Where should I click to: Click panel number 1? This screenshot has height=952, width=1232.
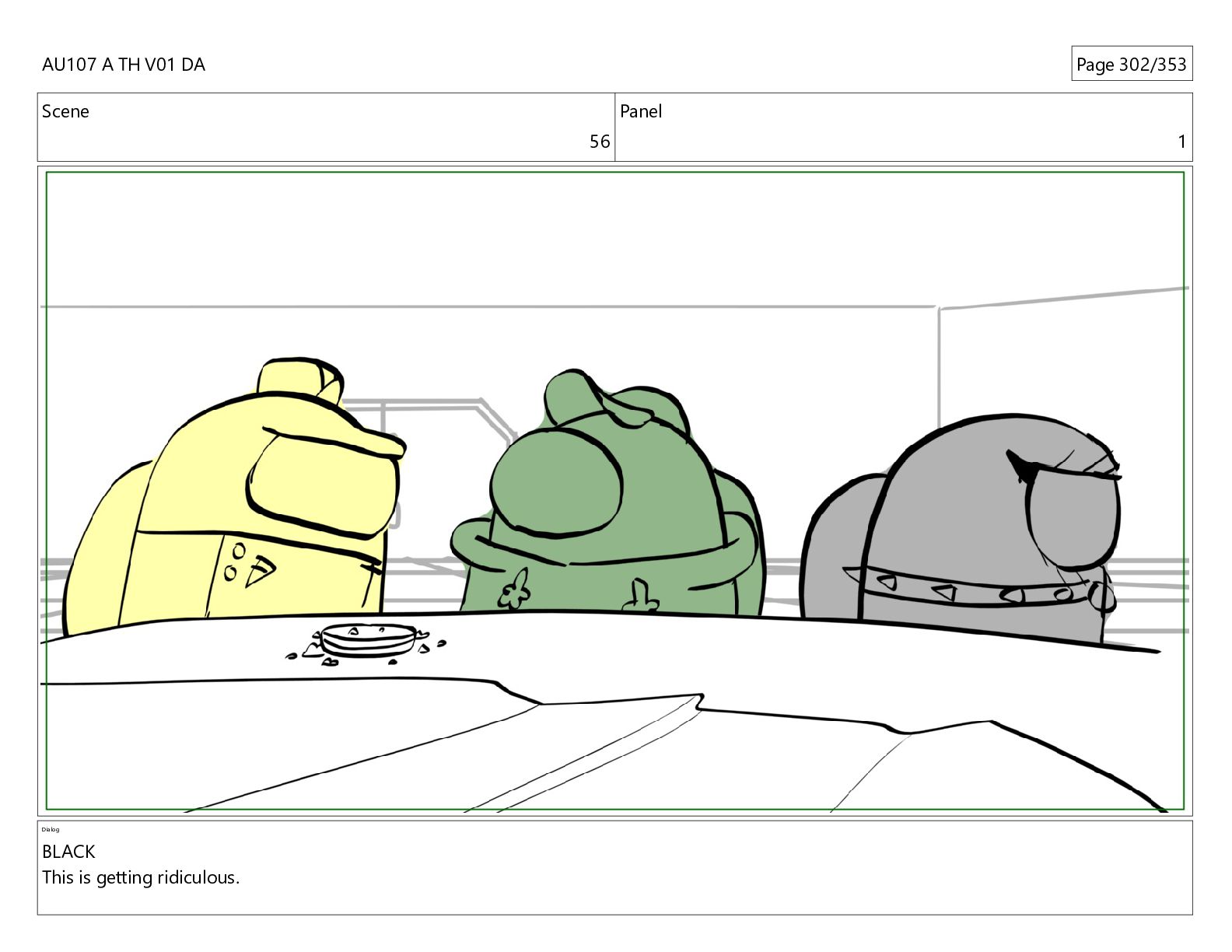pos(1181,142)
